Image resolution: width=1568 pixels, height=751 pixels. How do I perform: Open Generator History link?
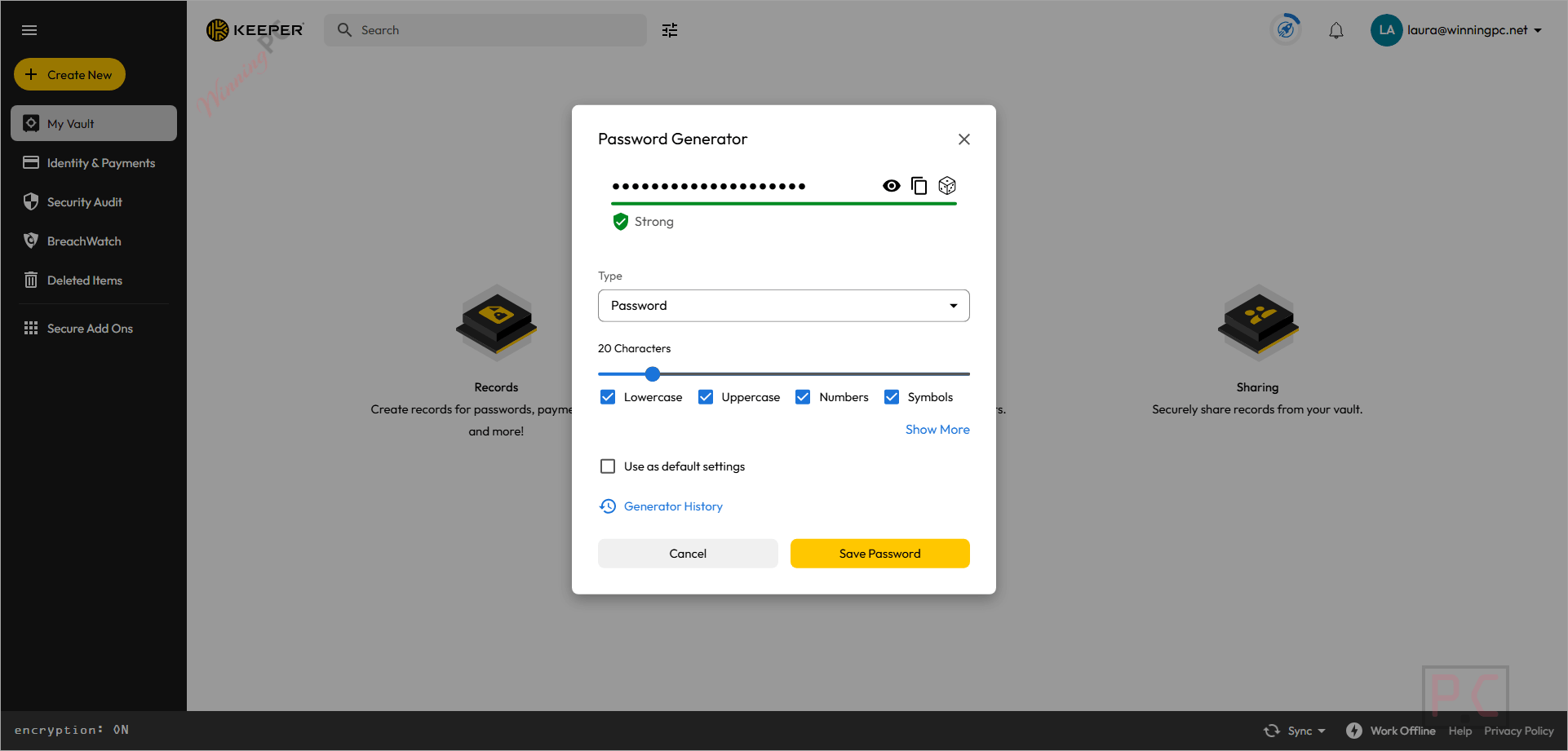pos(673,506)
